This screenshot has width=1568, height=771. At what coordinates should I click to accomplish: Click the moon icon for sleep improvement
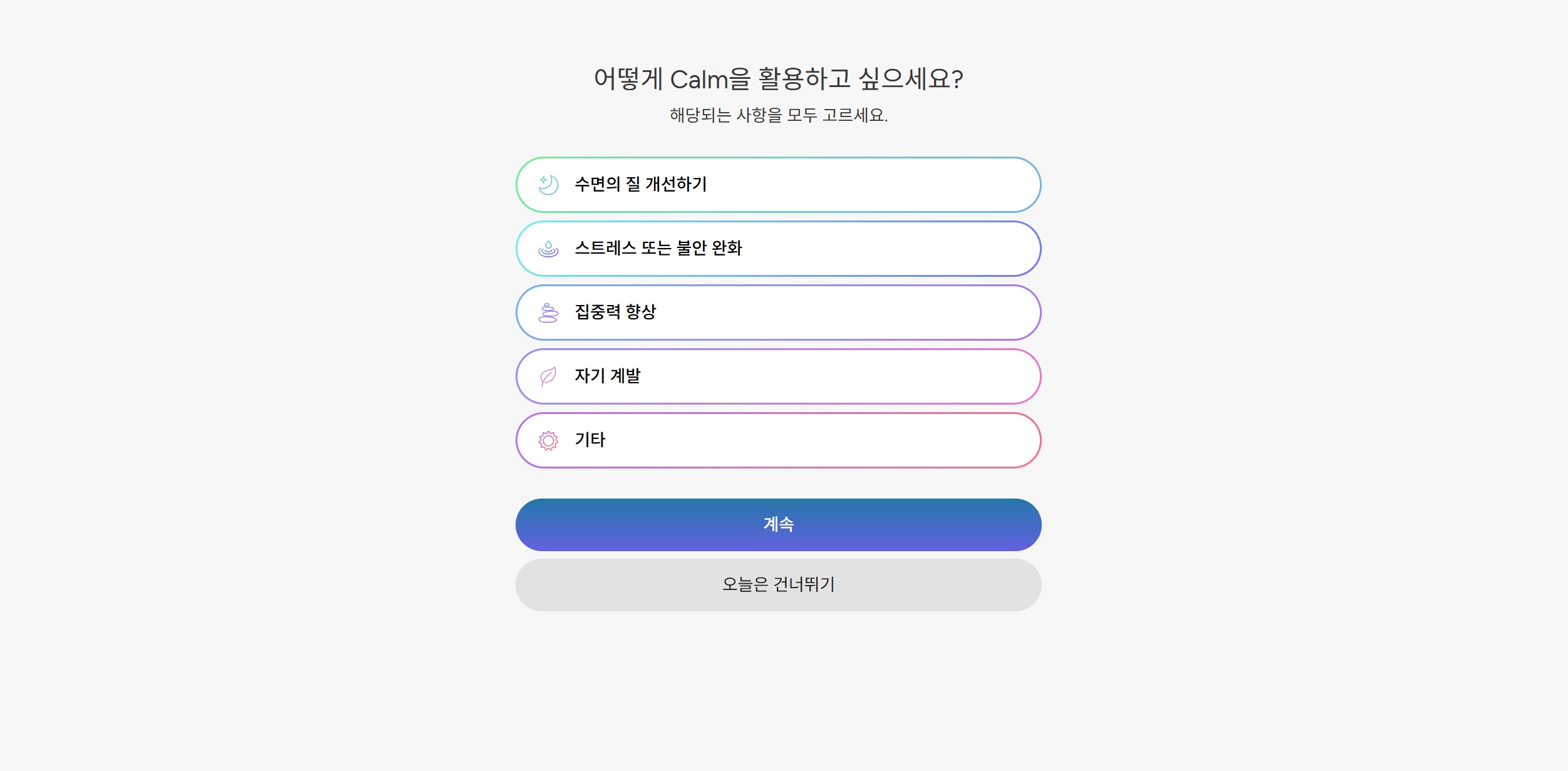[548, 185]
